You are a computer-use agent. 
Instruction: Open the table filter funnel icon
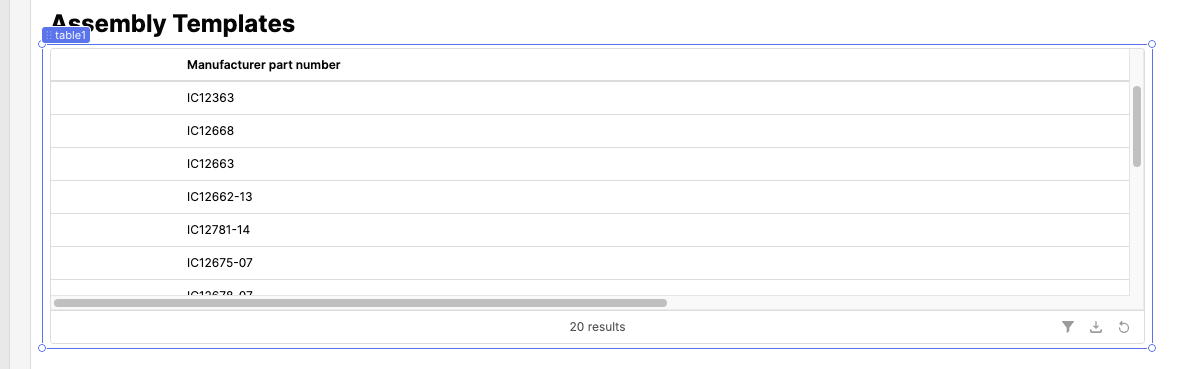[1067, 327]
